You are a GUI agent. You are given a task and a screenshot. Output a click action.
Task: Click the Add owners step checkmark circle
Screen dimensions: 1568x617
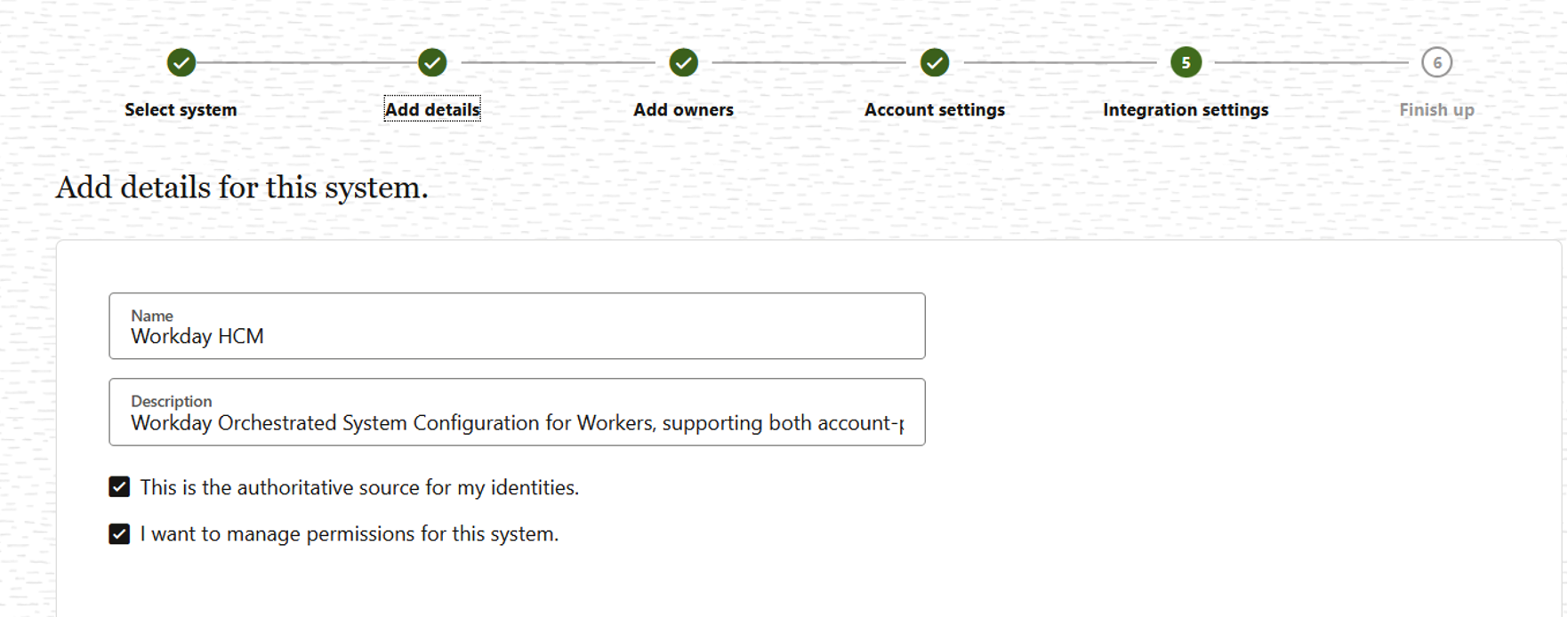683,62
